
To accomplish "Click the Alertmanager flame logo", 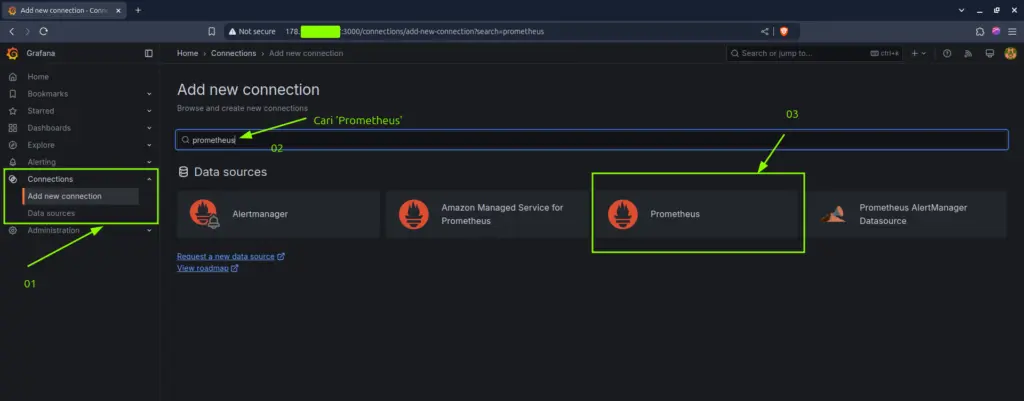I will 204,214.
